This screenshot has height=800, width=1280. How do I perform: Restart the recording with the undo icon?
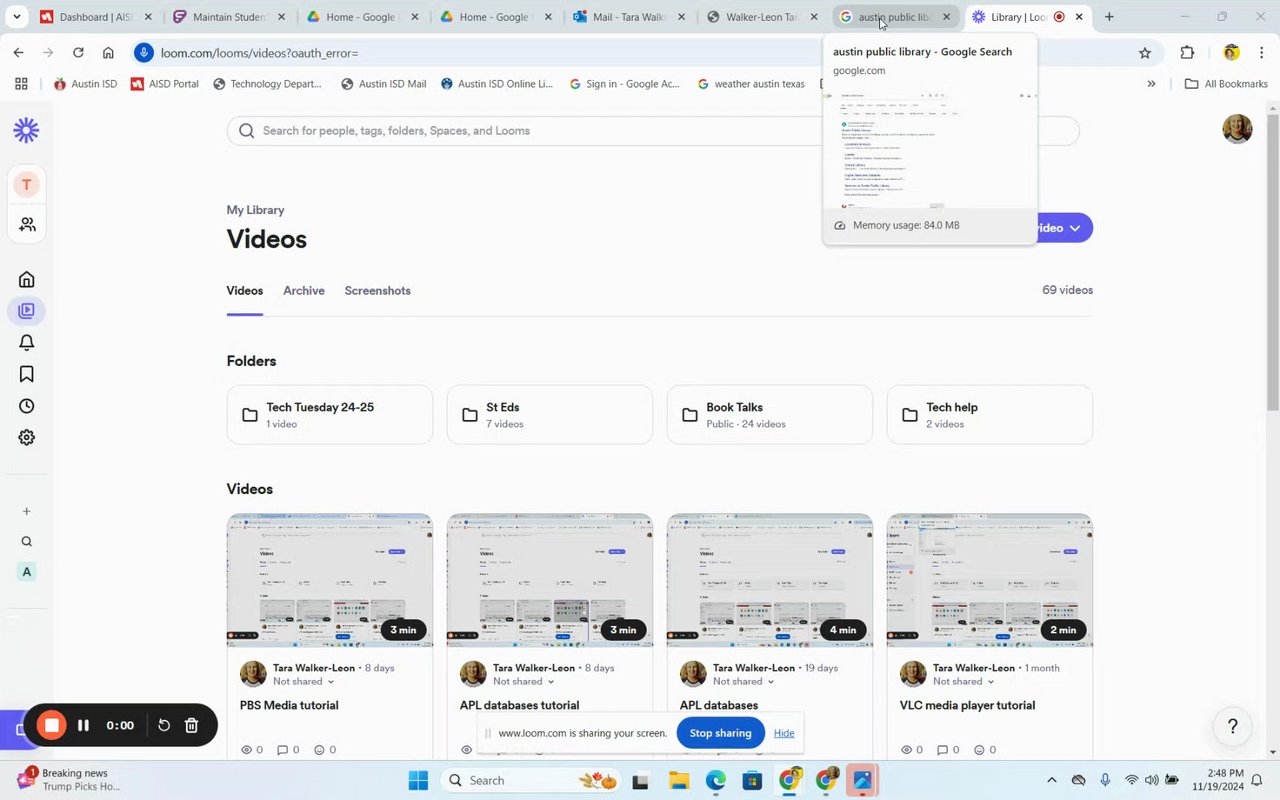164,725
